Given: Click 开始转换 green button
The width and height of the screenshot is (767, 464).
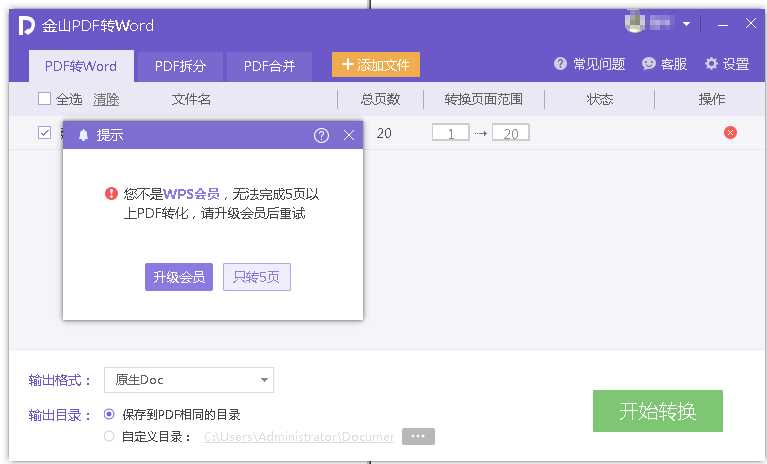Looking at the screenshot, I should [658, 411].
